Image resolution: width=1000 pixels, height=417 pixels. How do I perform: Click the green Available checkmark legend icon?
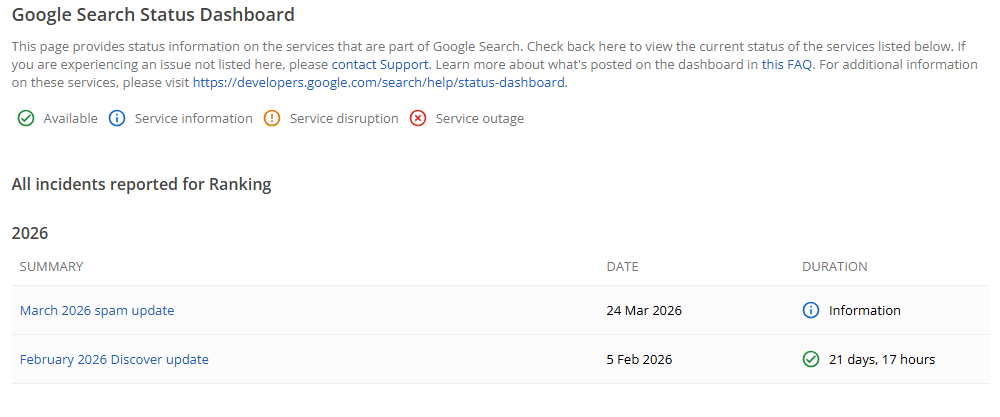pyautogui.click(x=25, y=119)
